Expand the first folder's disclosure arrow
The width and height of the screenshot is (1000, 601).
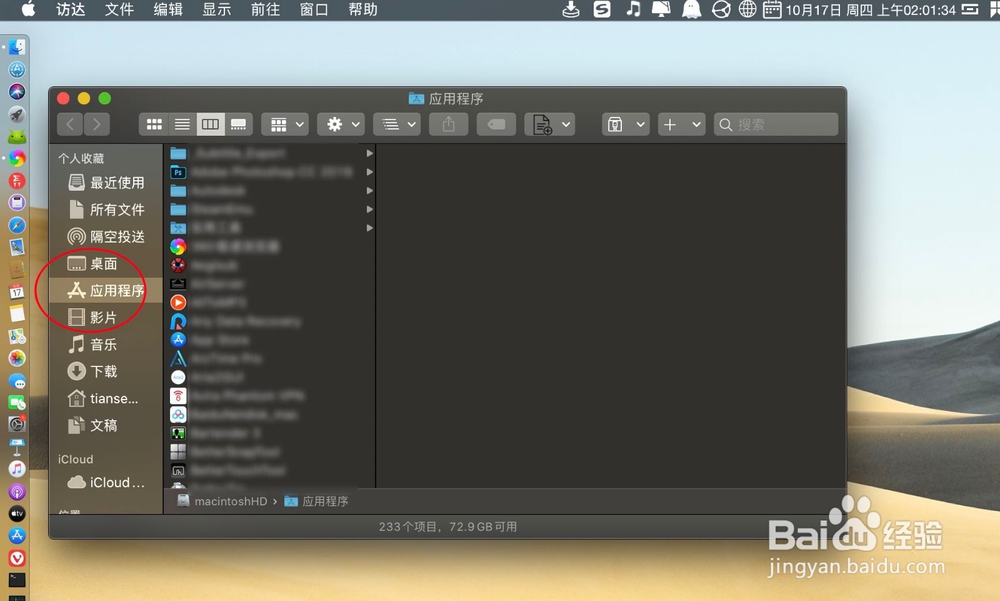click(369, 153)
